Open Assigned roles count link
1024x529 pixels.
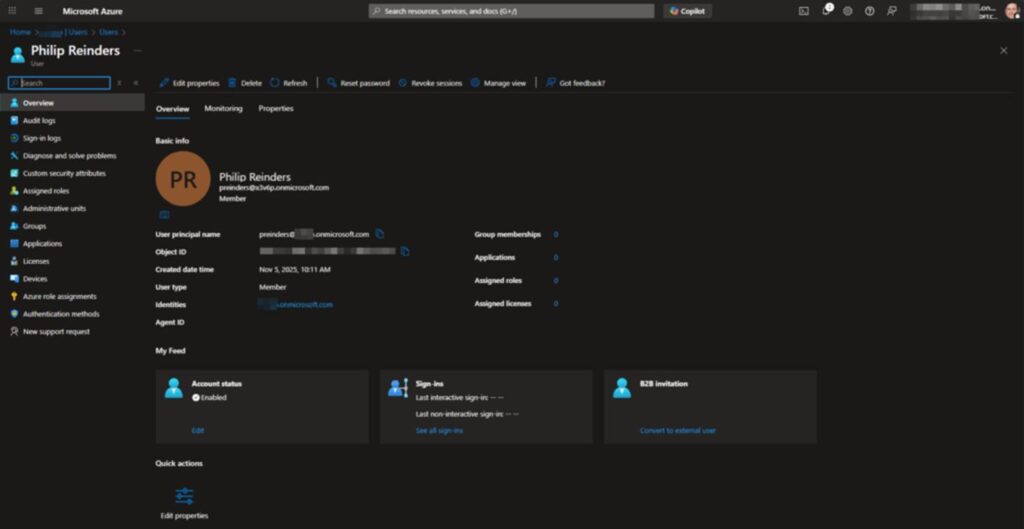[x=556, y=281]
